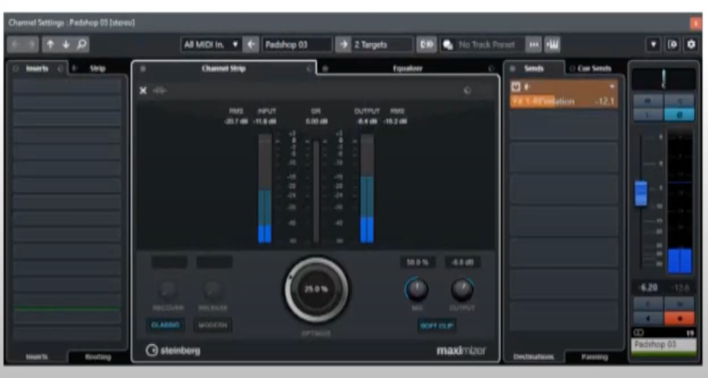
Task: Toggle the Soft Clip button
Action: click(437, 326)
